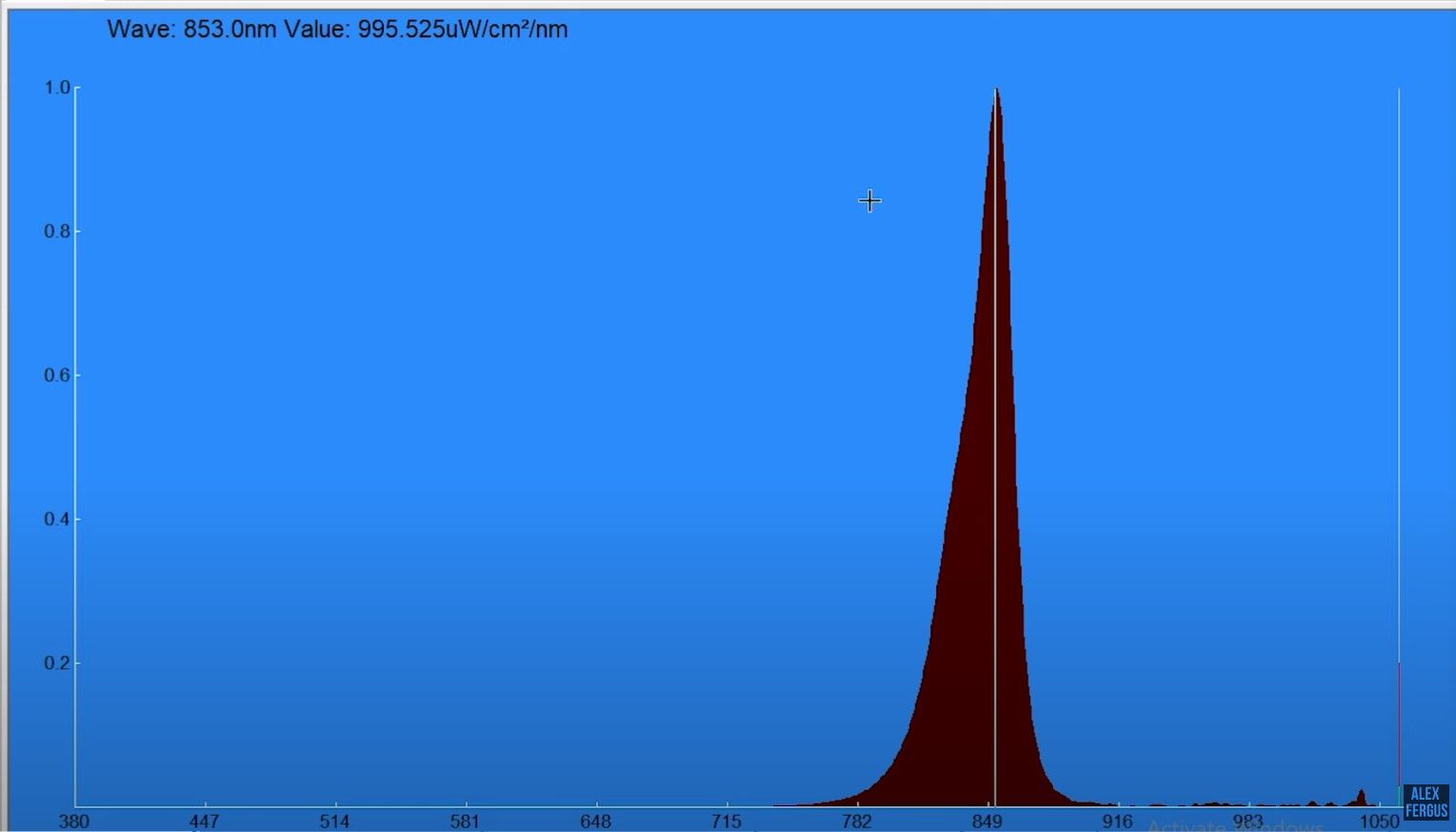Select the crosshair cursor marker
This screenshot has height=832, width=1456.
click(868, 201)
